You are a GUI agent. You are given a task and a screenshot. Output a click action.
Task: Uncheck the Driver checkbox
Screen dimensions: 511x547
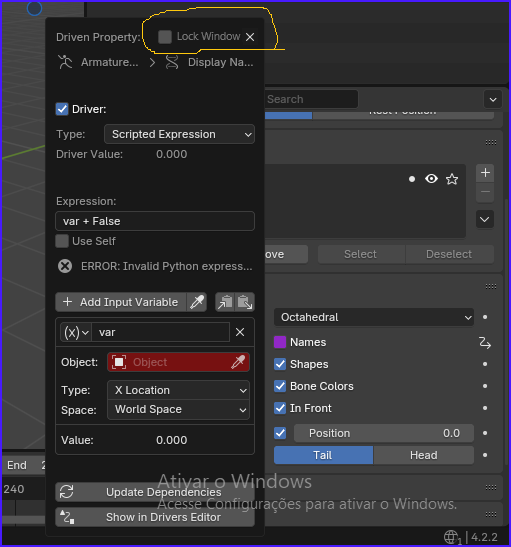pyautogui.click(x=62, y=109)
